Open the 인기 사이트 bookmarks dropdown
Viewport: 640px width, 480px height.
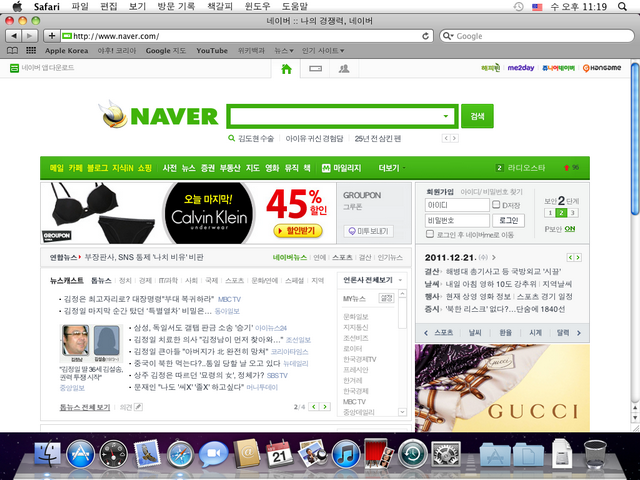323,51
